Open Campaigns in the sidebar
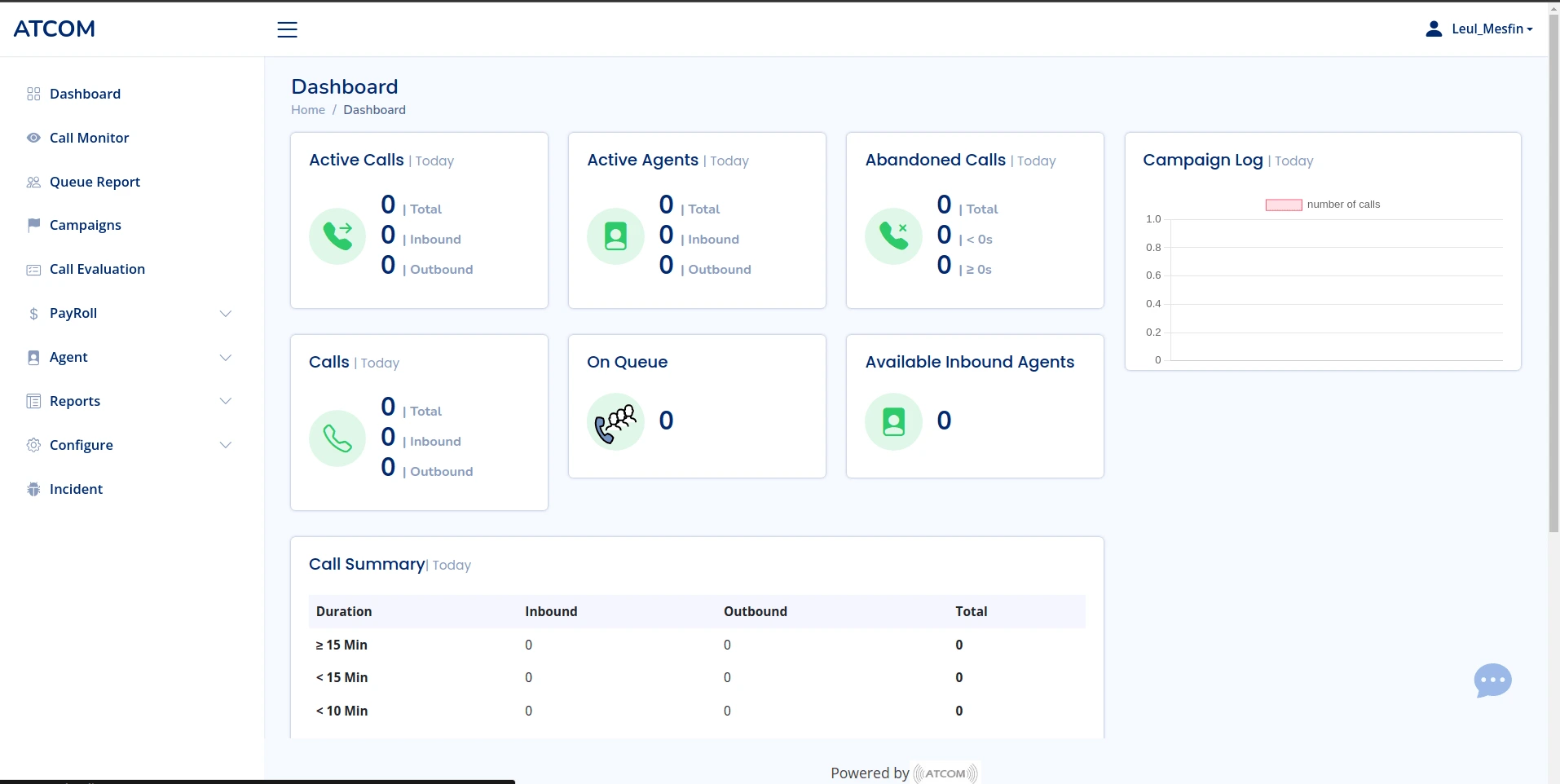This screenshot has width=1560, height=784. (x=86, y=225)
